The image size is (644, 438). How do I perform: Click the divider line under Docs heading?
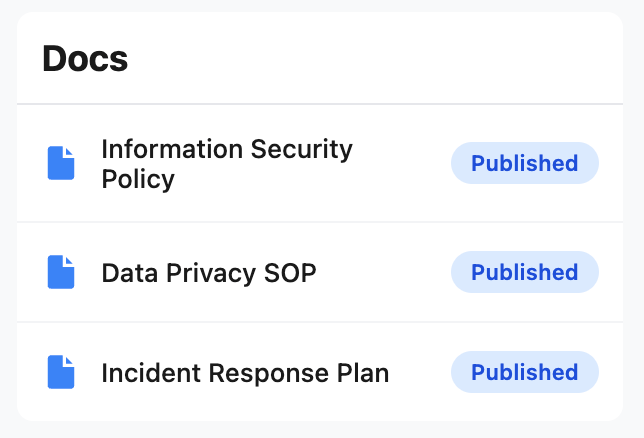point(320,104)
